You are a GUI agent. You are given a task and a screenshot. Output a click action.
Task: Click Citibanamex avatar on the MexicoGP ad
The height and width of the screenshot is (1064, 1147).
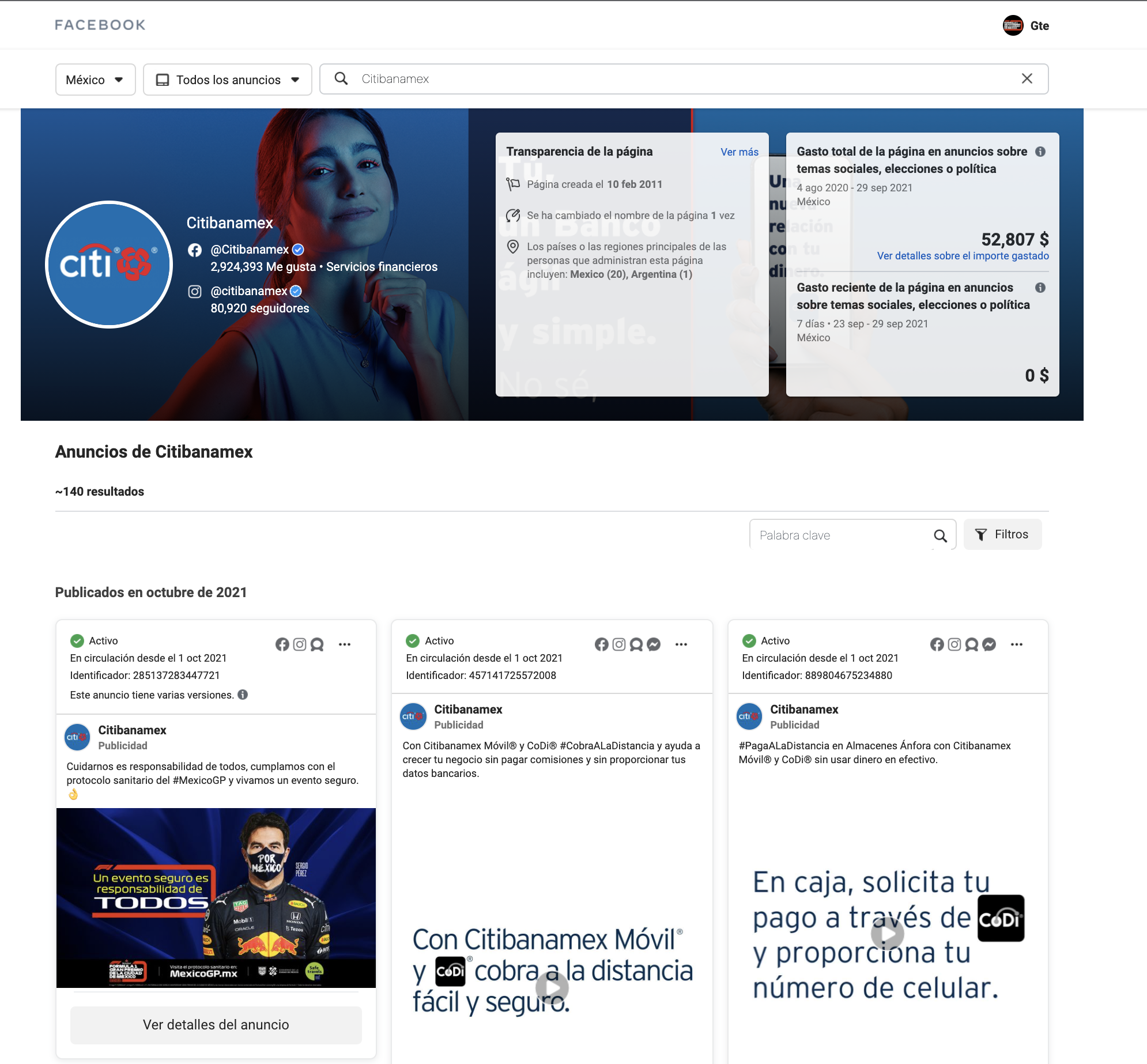[77, 737]
